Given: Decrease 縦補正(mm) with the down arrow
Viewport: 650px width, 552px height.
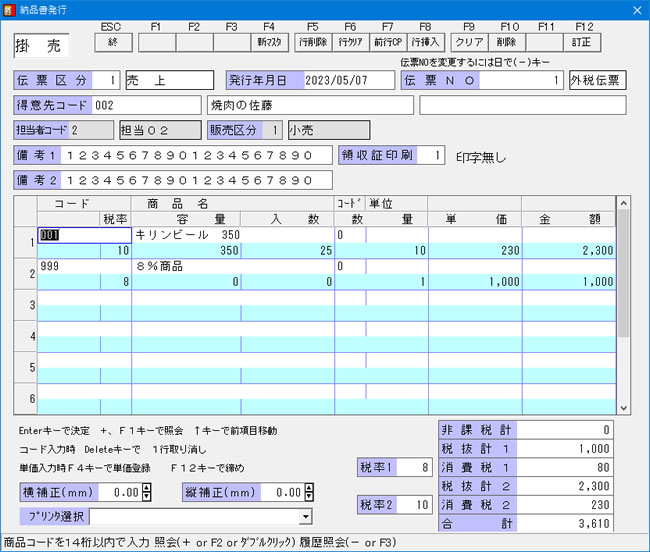Looking at the screenshot, I should (309, 497).
